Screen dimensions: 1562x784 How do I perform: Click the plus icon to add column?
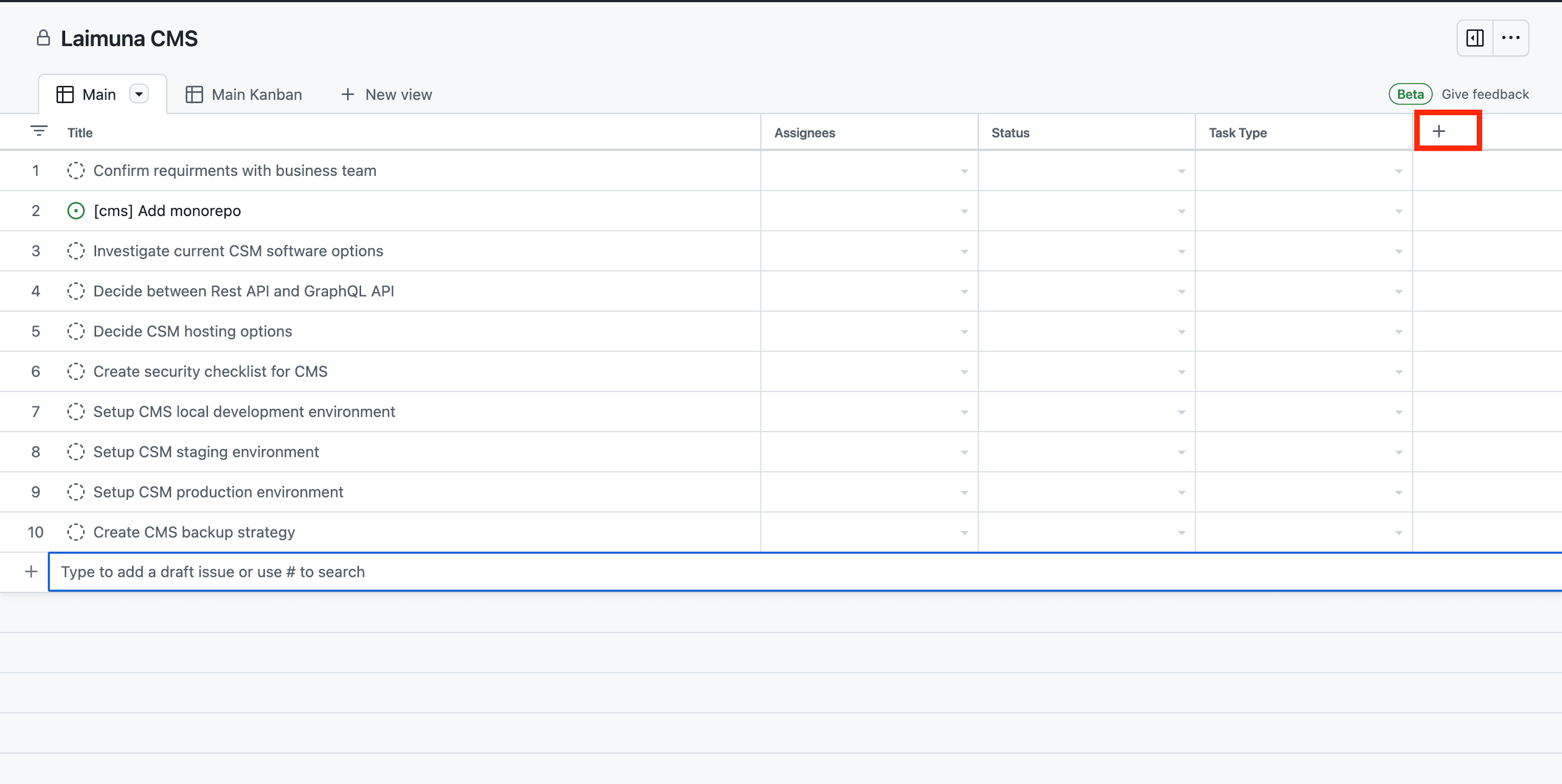pyautogui.click(x=1439, y=131)
